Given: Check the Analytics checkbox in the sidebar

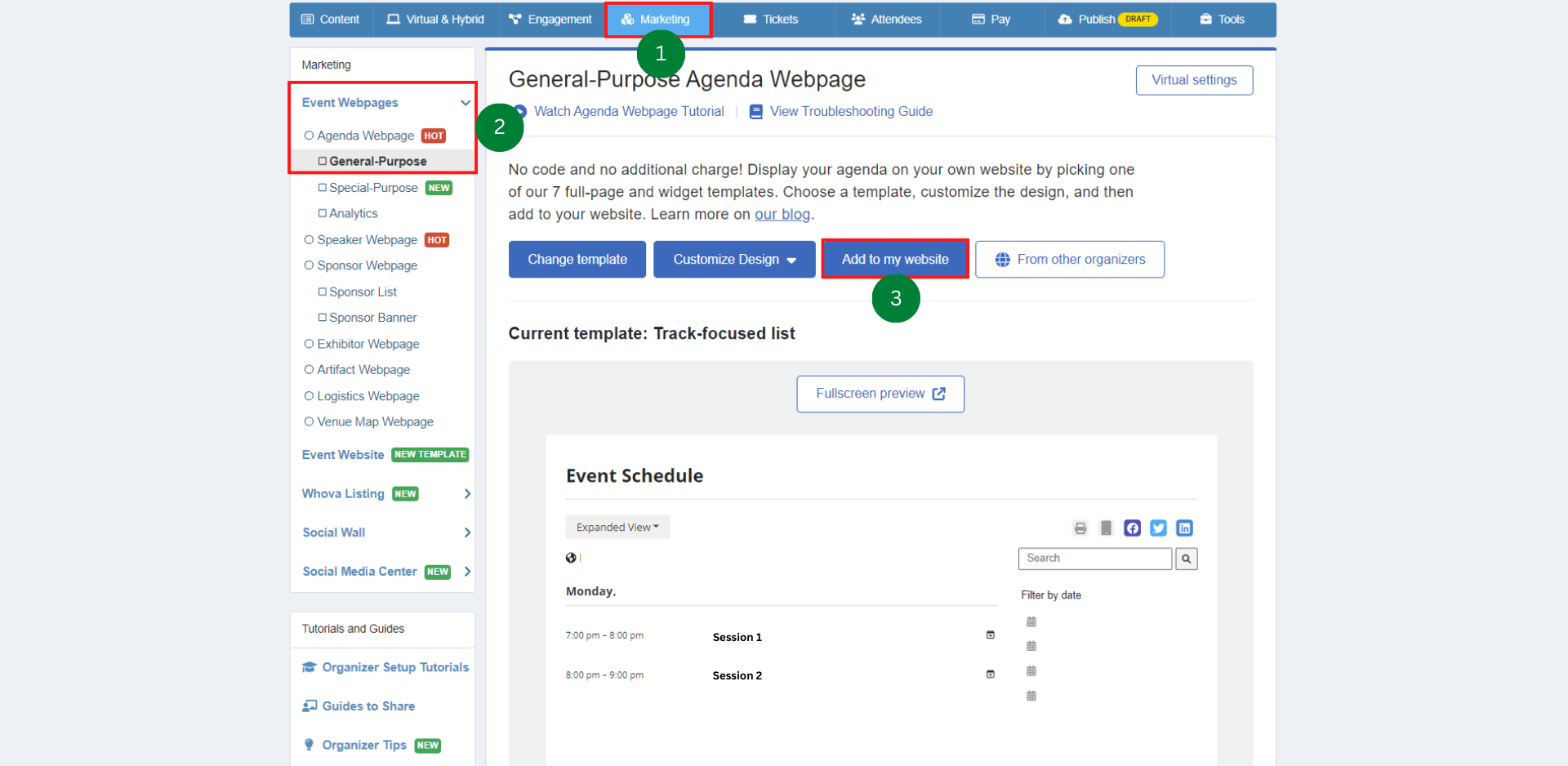Looking at the screenshot, I should coord(321,213).
